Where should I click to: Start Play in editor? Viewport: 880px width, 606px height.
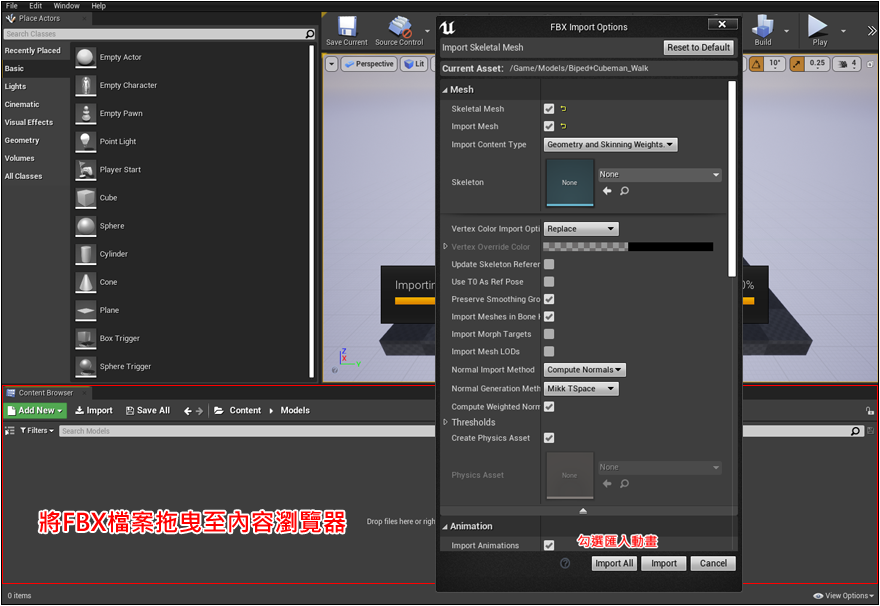pos(818,26)
